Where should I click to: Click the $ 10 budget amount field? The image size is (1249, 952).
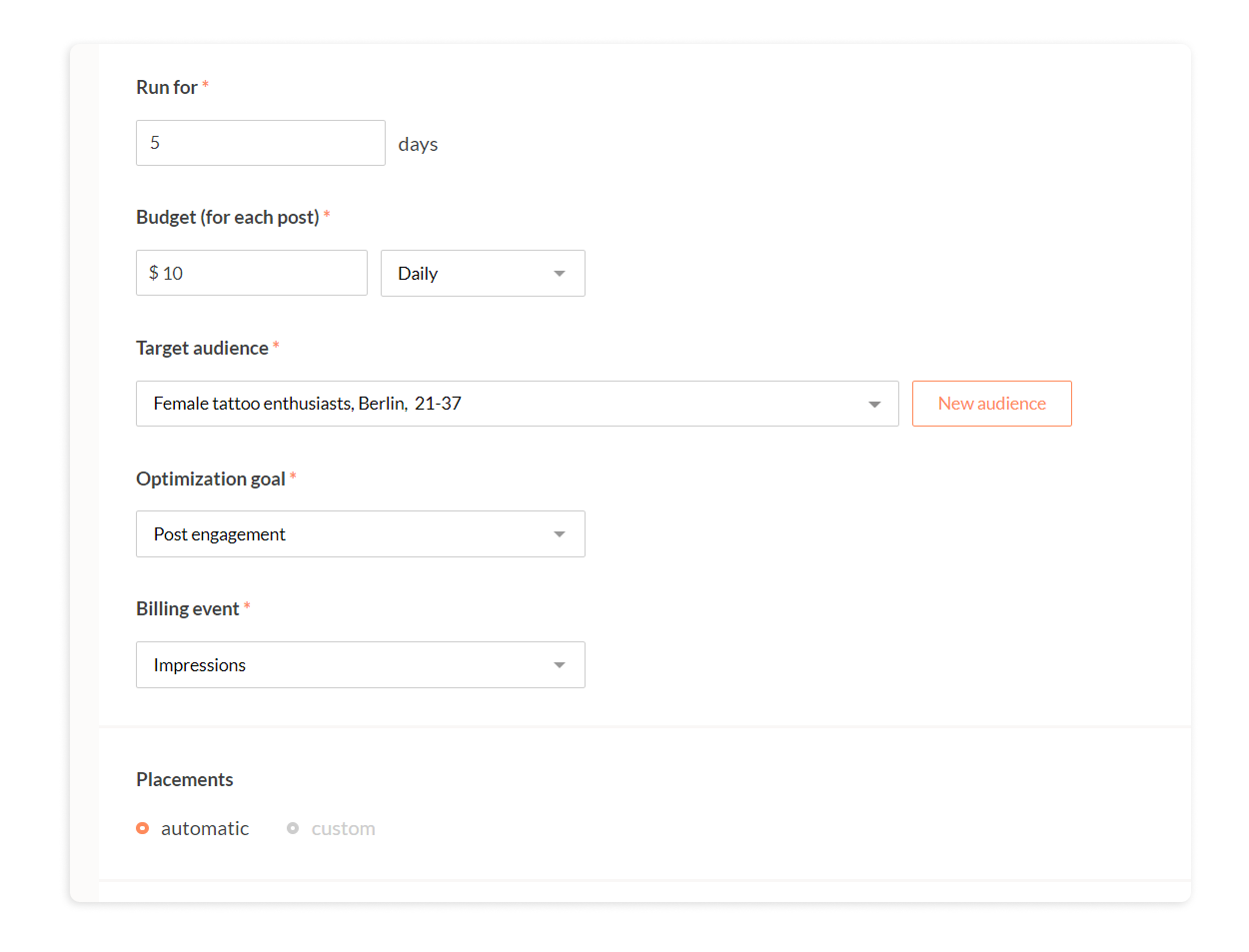251,273
